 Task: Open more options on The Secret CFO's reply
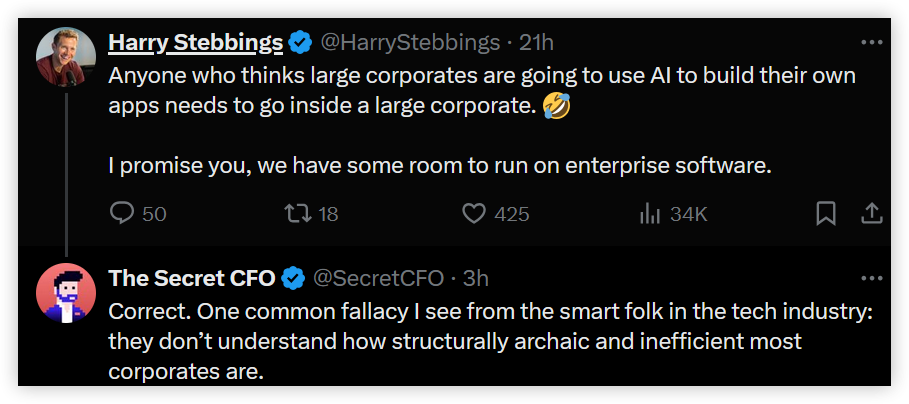872,277
